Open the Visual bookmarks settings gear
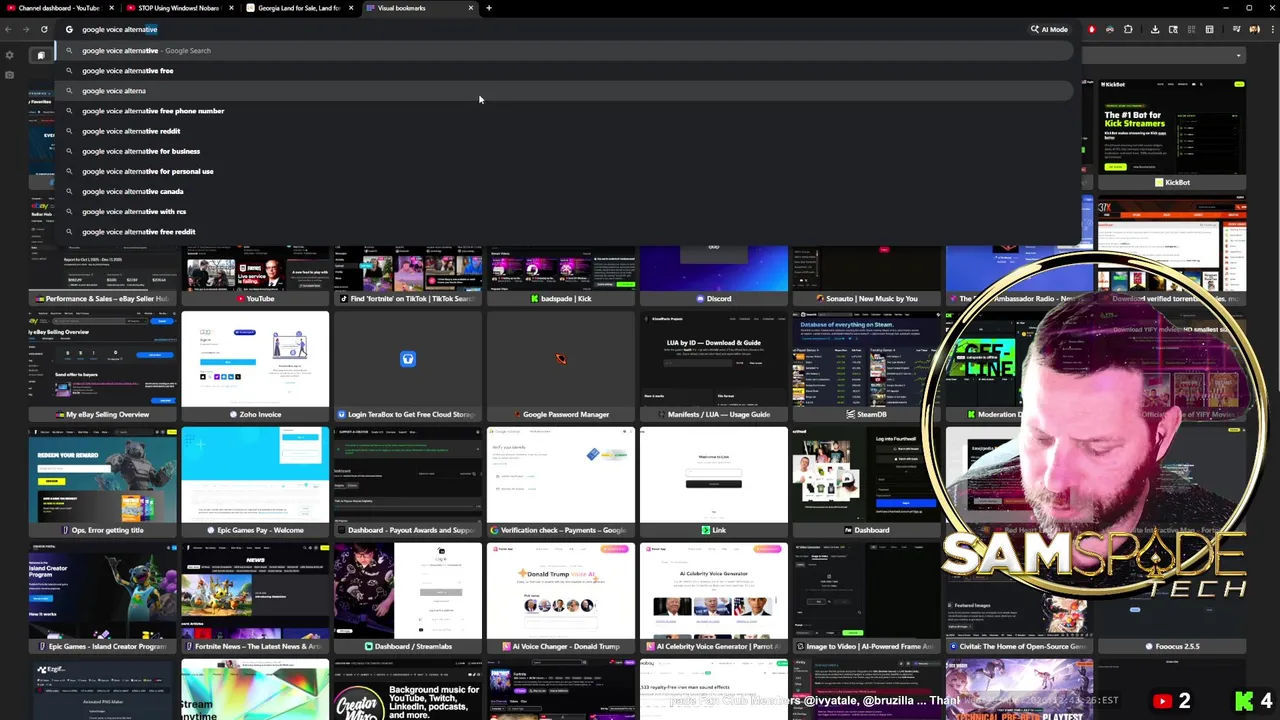 (x=9, y=55)
